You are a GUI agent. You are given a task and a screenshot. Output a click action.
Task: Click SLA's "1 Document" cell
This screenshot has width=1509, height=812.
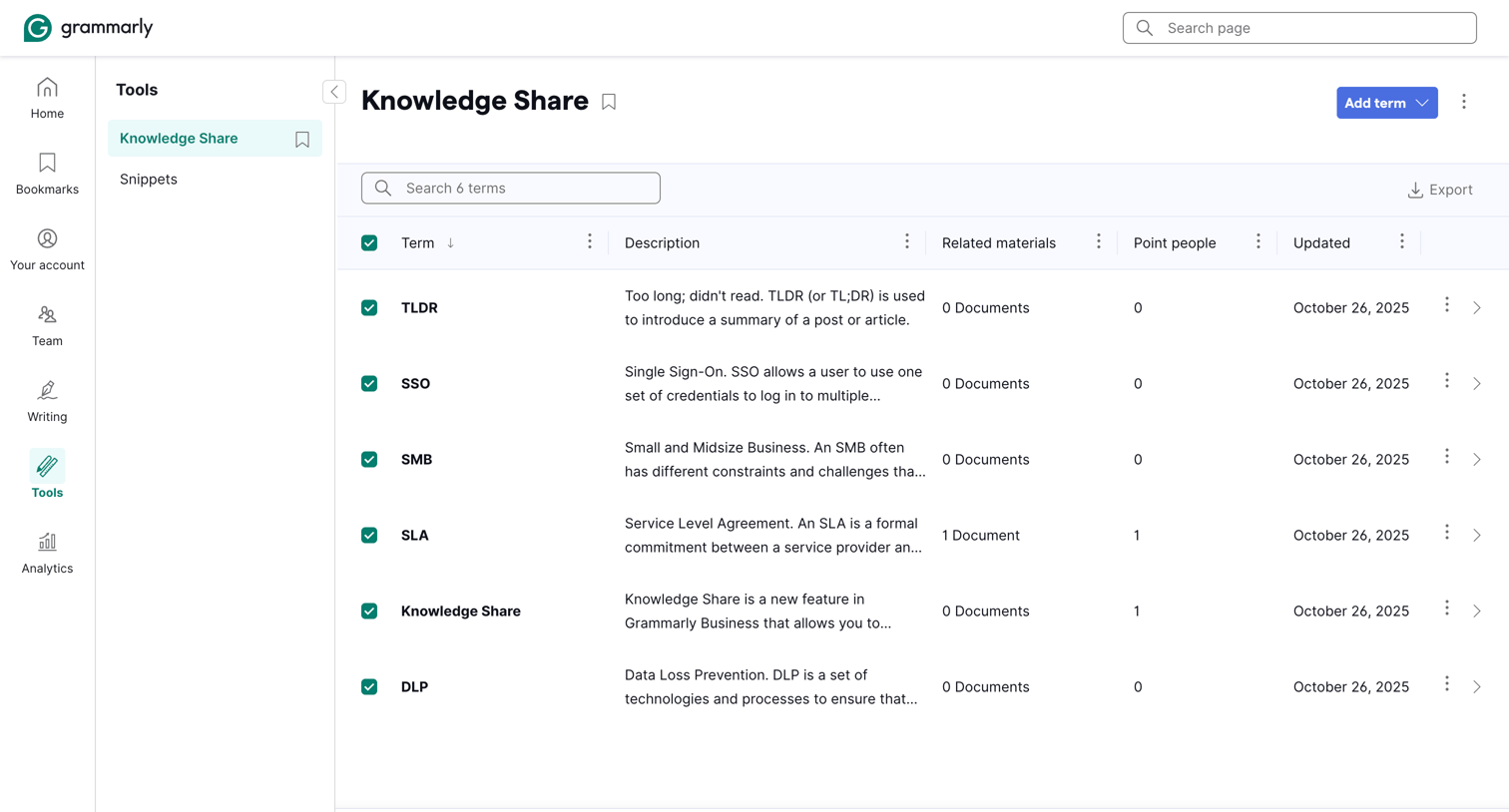point(981,536)
